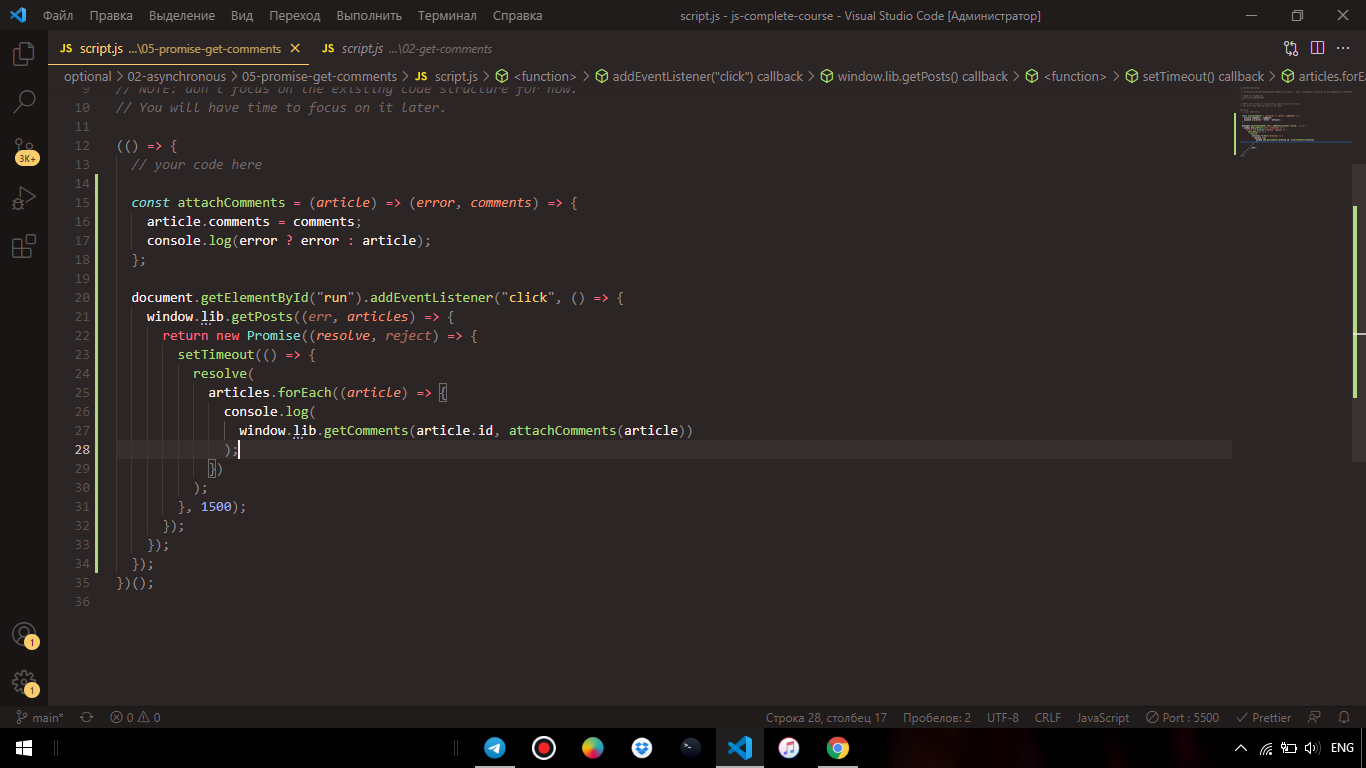Open '02-asynchronous' breadcrumb dropdown
The height and width of the screenshot is (768, 1366).
pos(177,76)
